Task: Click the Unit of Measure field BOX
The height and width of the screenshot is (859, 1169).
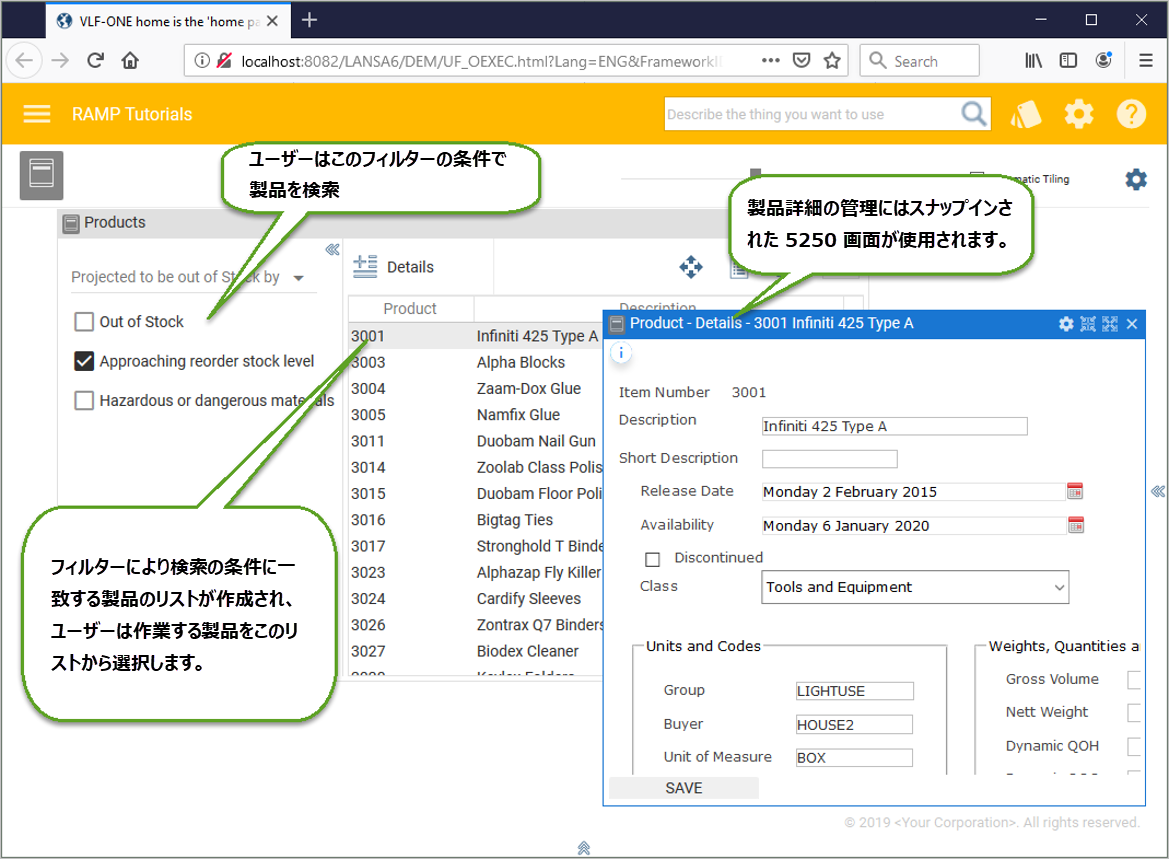Action: (x=854, y=758)
